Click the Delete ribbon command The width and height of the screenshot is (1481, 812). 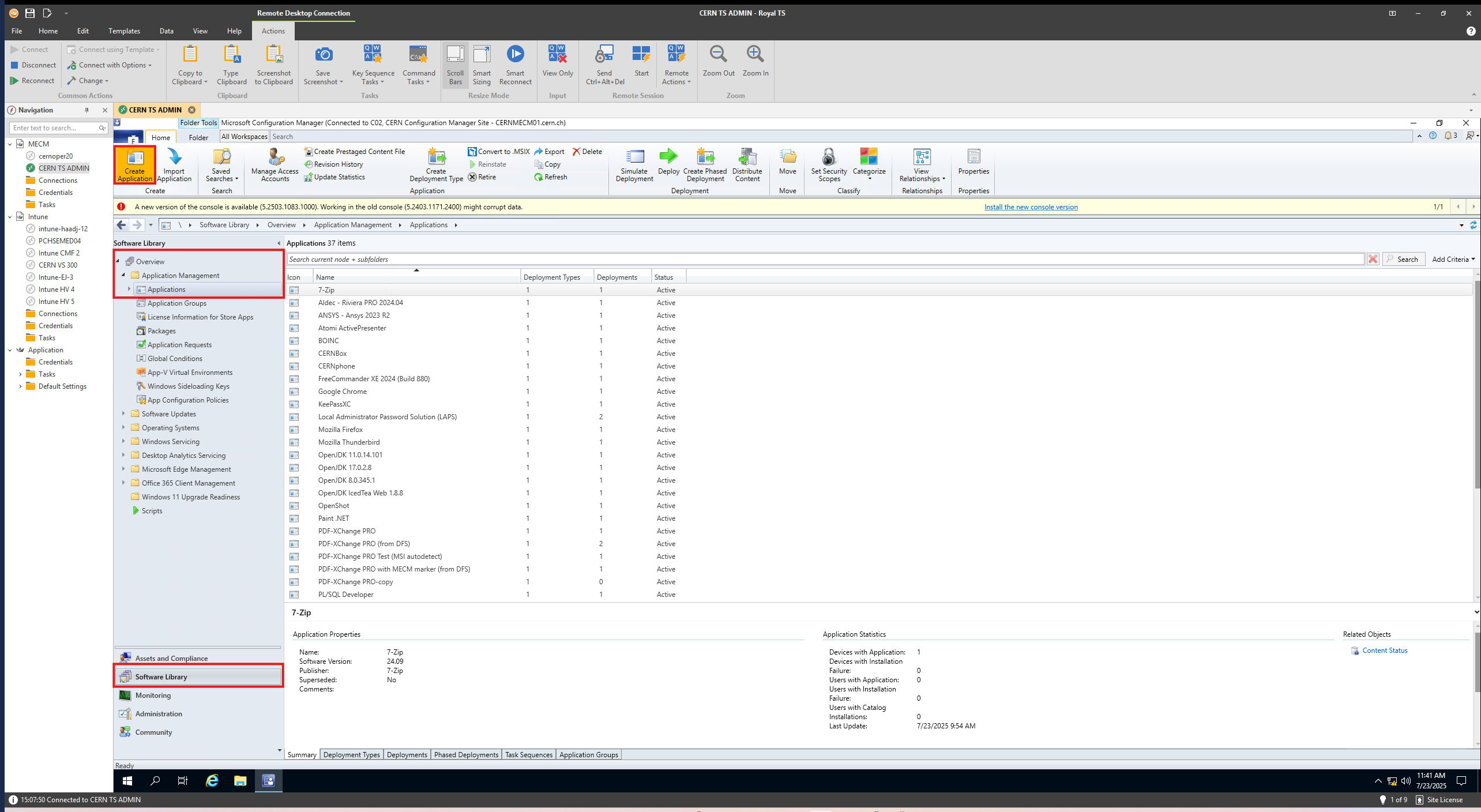(x=587, y=152)
